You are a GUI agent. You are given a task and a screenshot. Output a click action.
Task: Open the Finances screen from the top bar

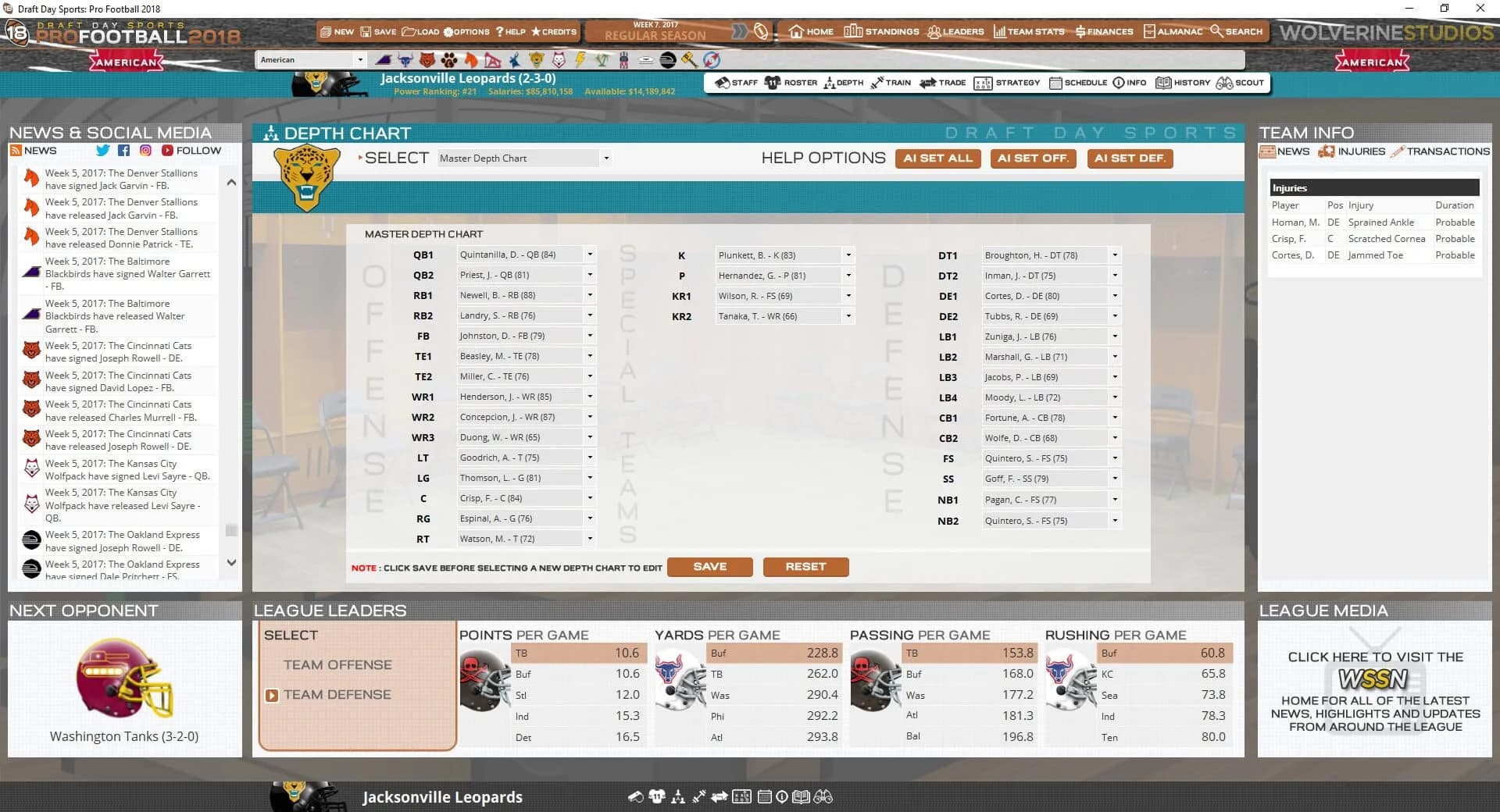1103,31
